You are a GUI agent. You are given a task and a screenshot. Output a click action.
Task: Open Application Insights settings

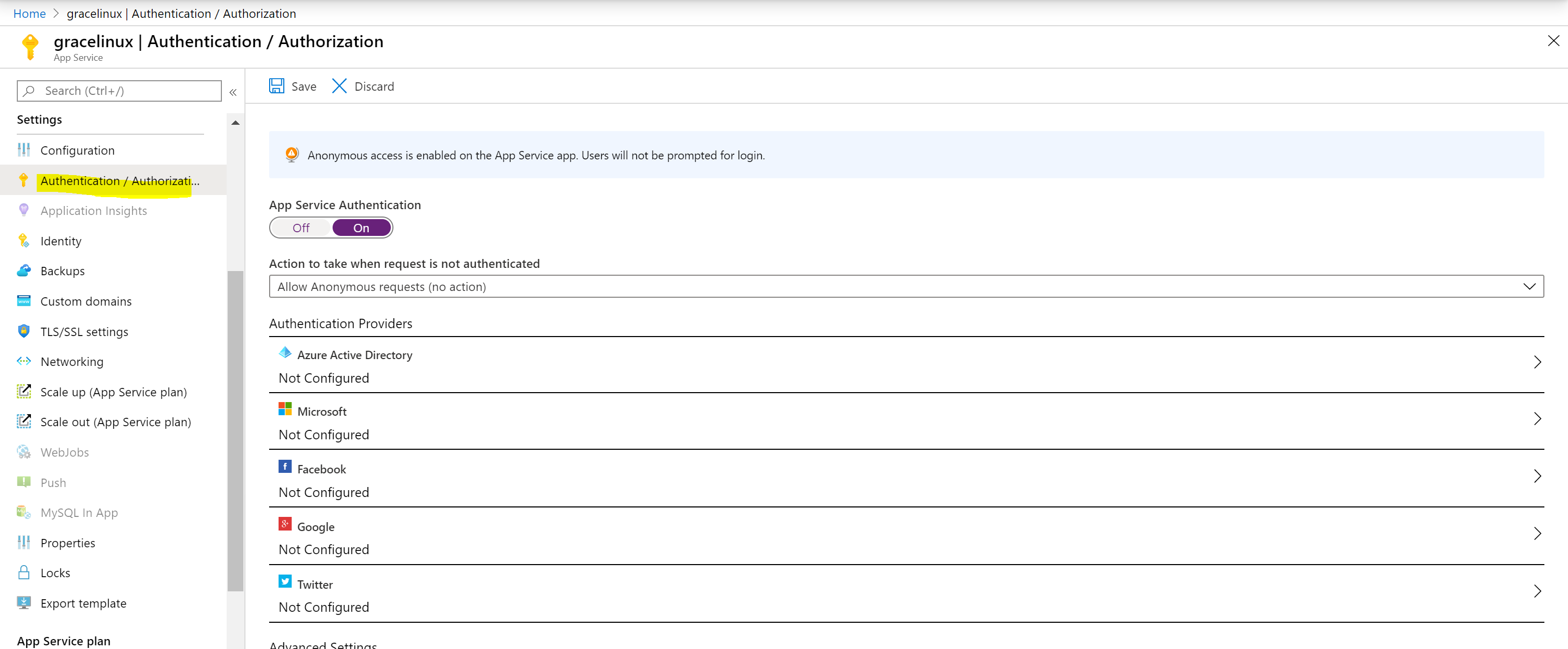click(x=93, y=210)
